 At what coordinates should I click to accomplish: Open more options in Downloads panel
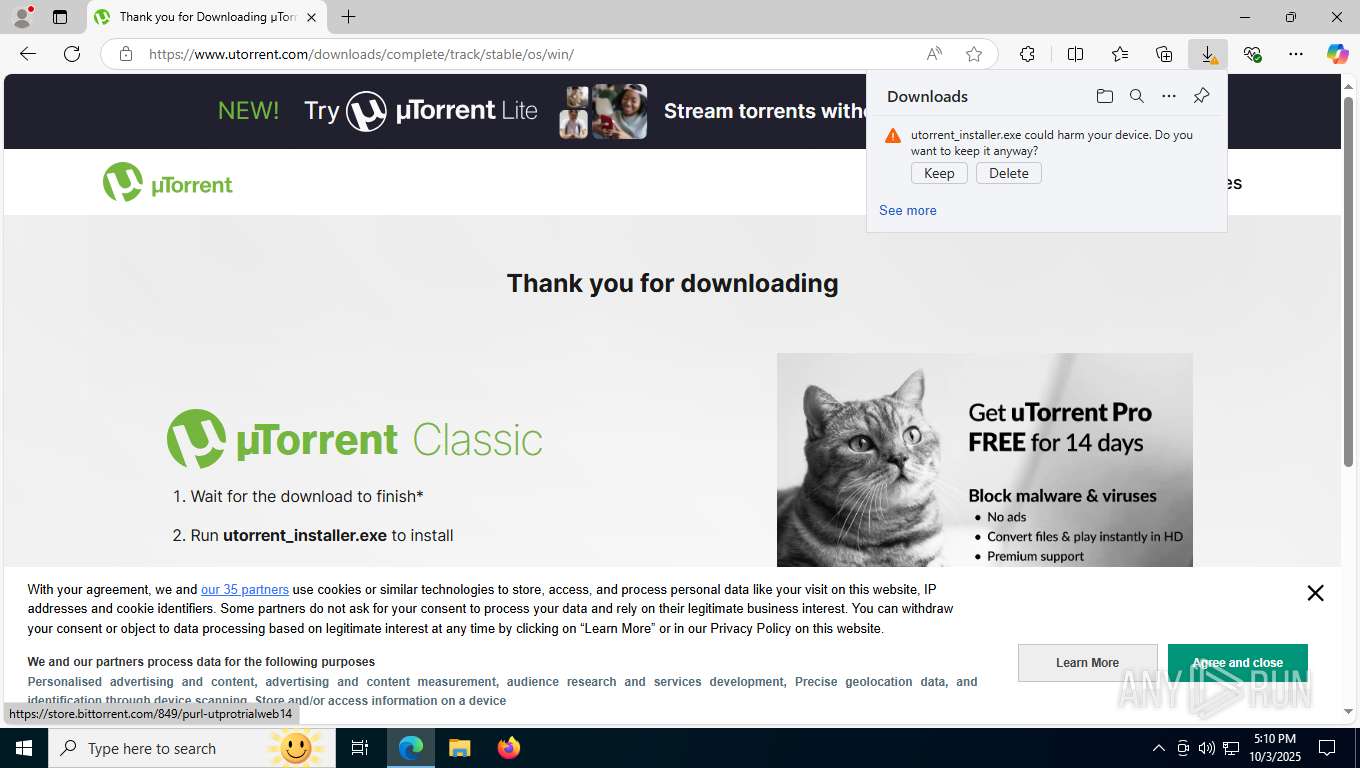coord(1169,96)
